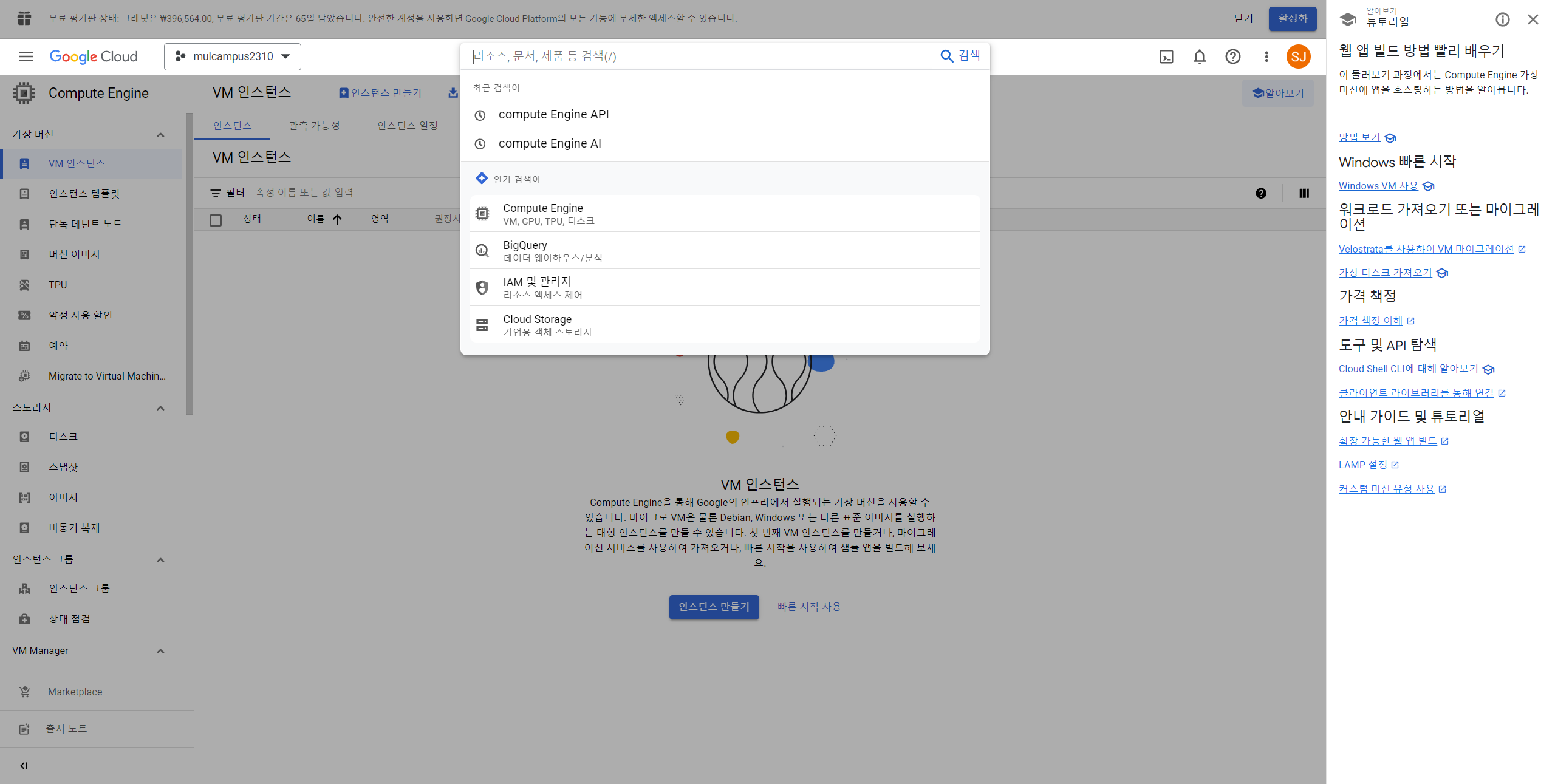The height and width of the screenshot is (784, 1555).
Task: Toggle the select-all instances checkbox
Action: pos(216,220)
